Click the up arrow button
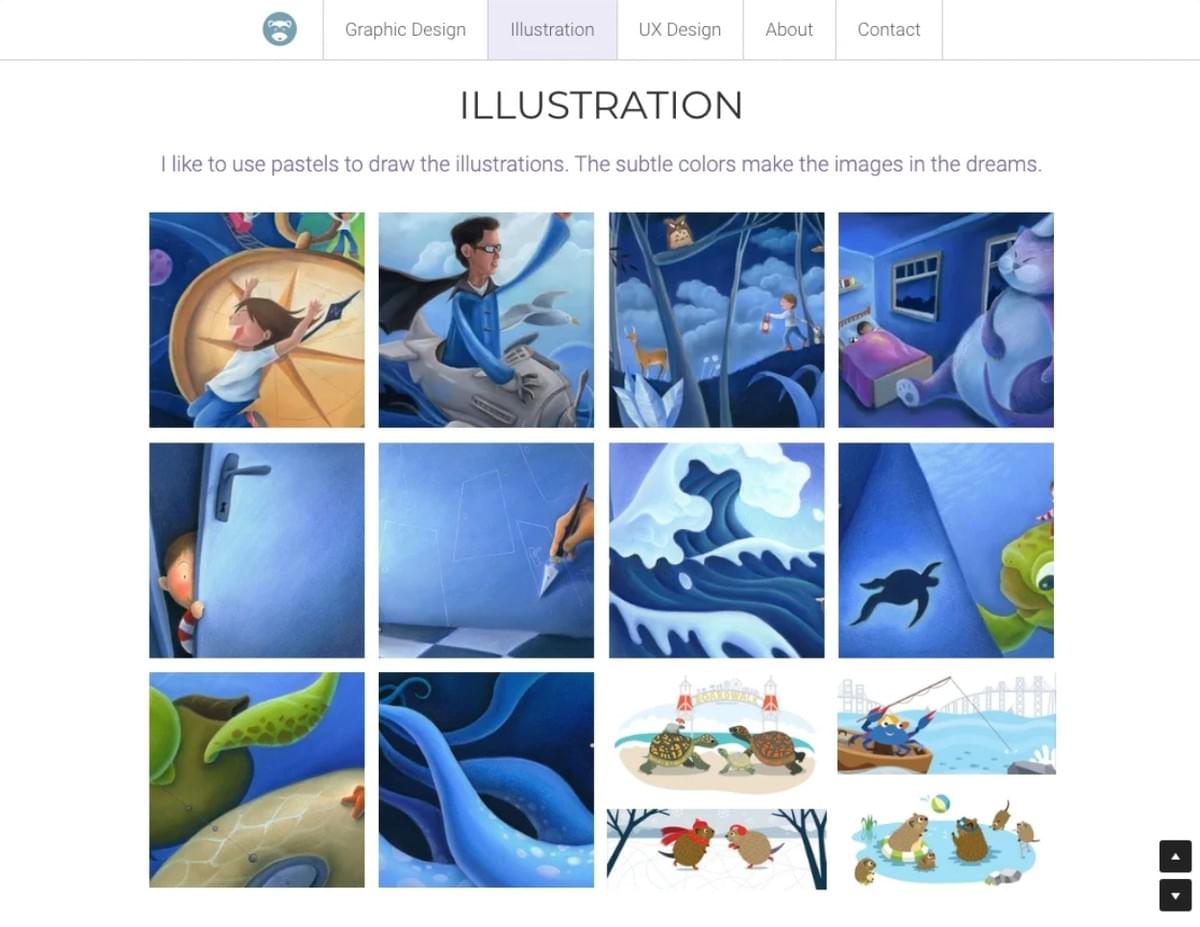The width and height of the screenshot is (1200, 927). 1175,857
